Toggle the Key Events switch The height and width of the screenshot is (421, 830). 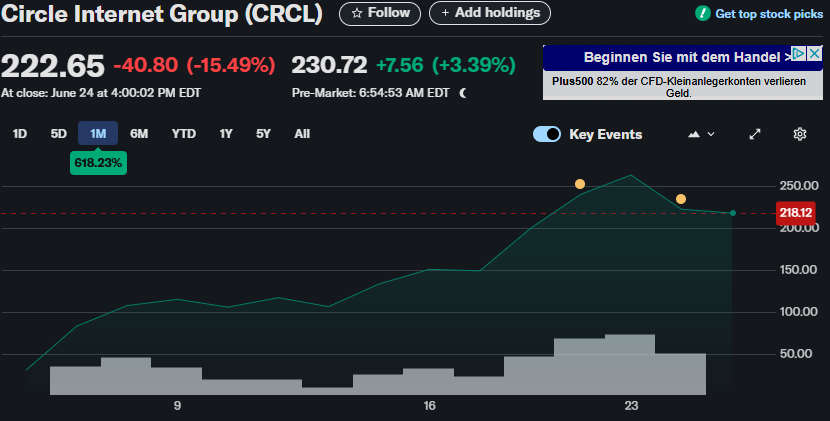[x=546, y=134]
